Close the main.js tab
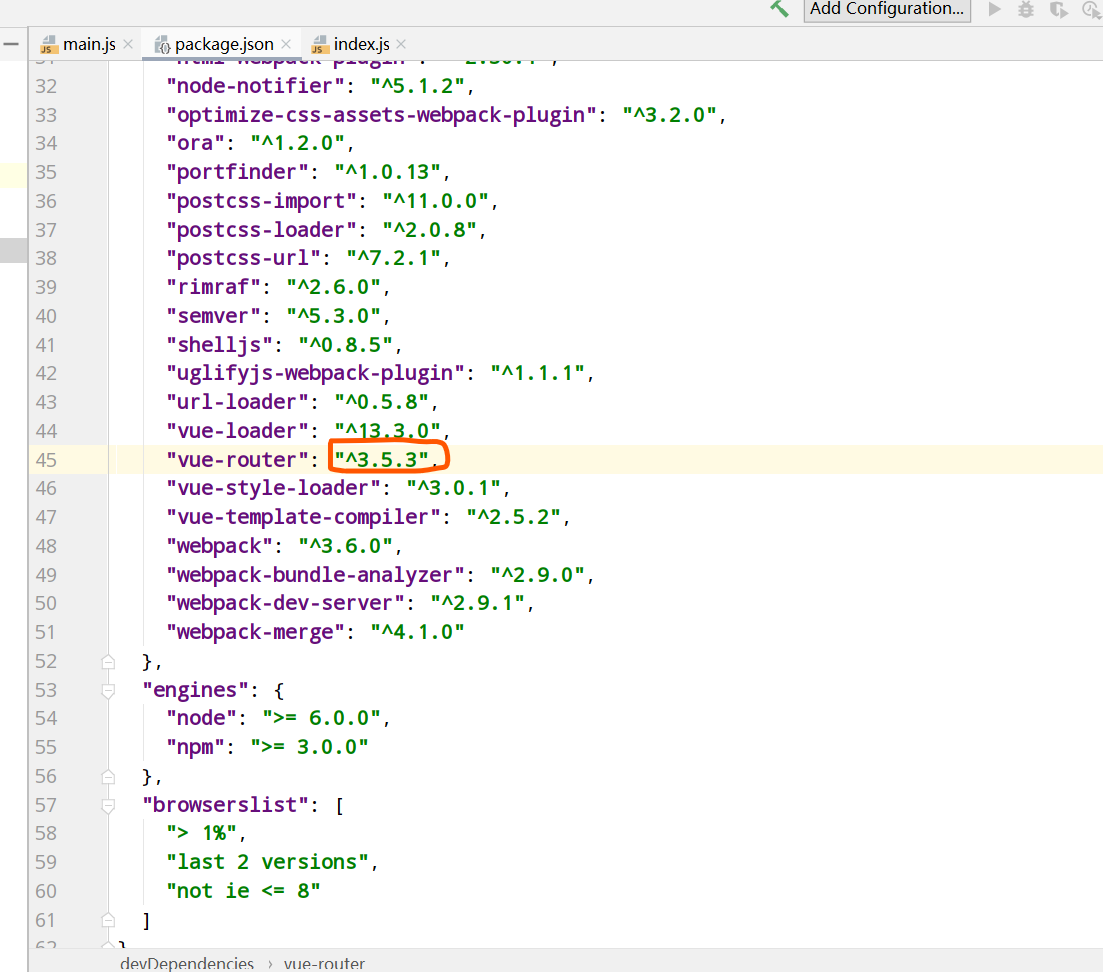The height and width of the screenshot is (972, 1103). tap(128, 44)
